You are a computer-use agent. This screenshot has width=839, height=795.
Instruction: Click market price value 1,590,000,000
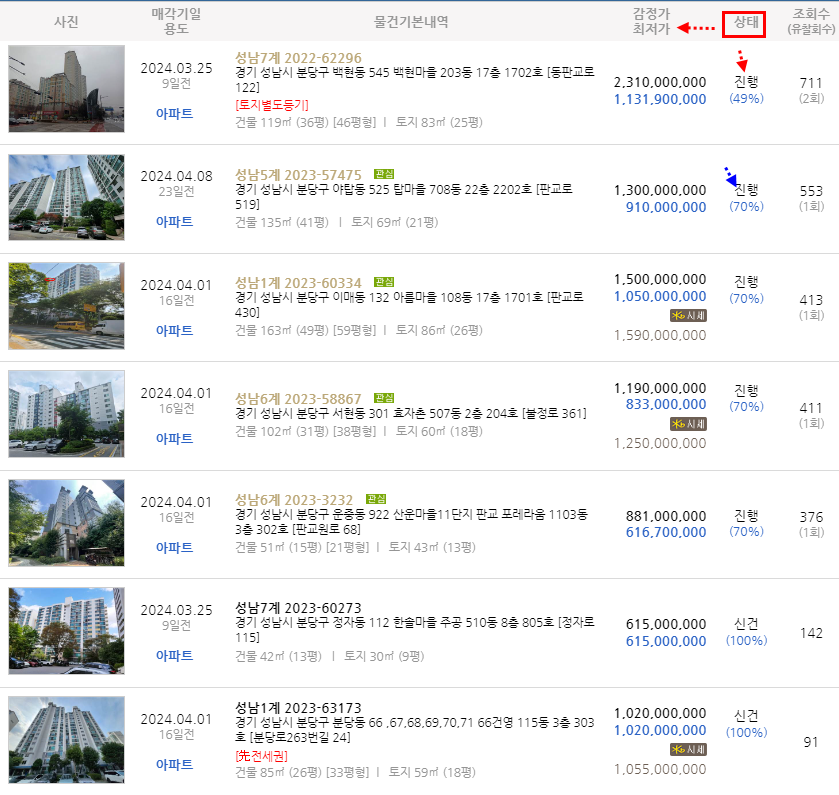pos(660,335)
